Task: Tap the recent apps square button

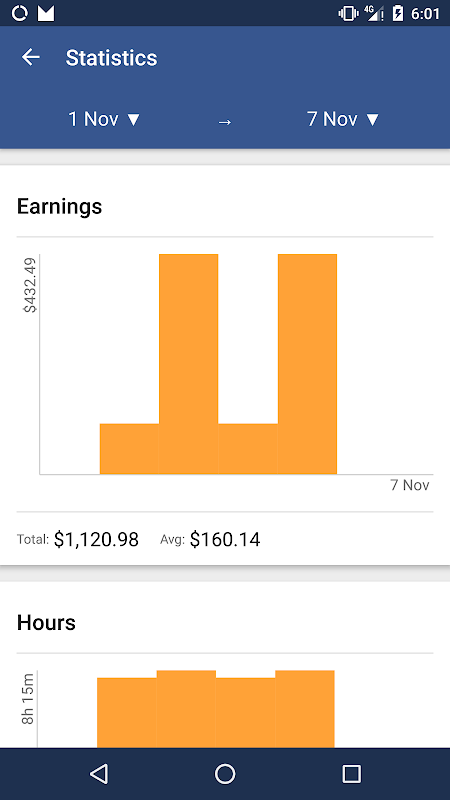Action: pos(352,773)
